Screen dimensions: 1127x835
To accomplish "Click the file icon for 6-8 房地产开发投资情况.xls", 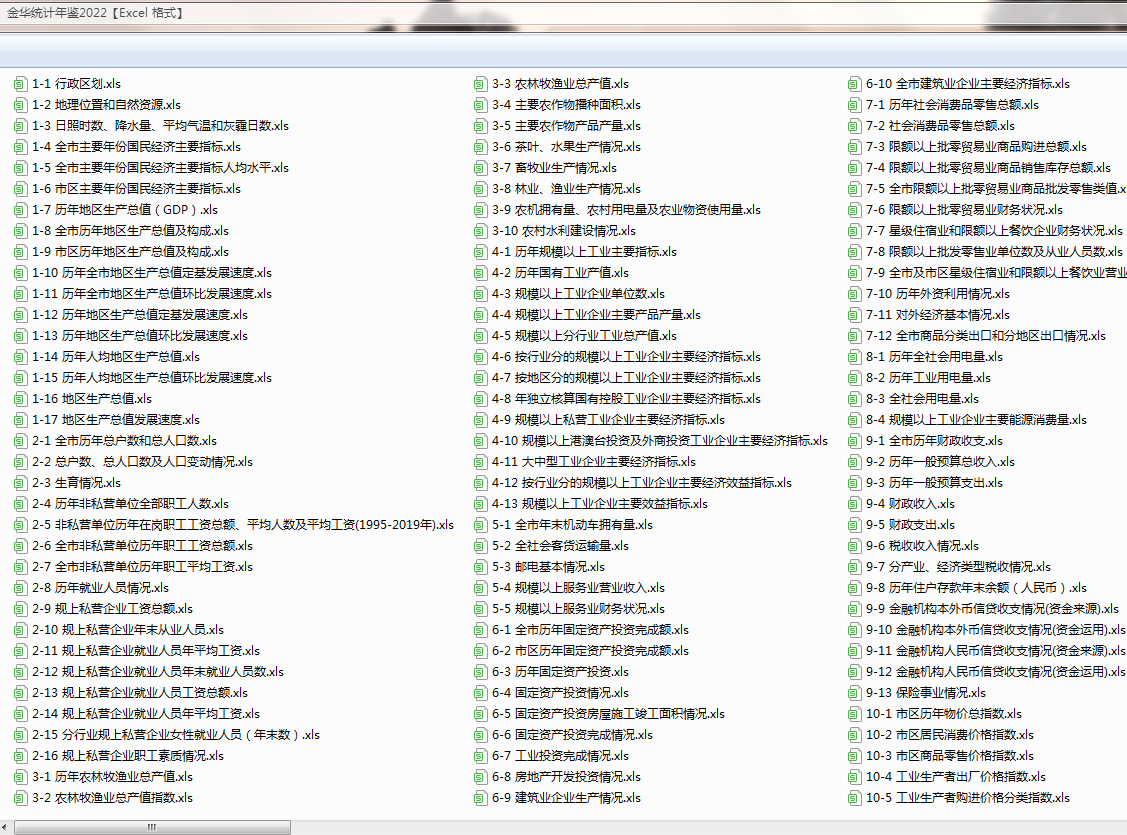I will click(x=480, y=778).
